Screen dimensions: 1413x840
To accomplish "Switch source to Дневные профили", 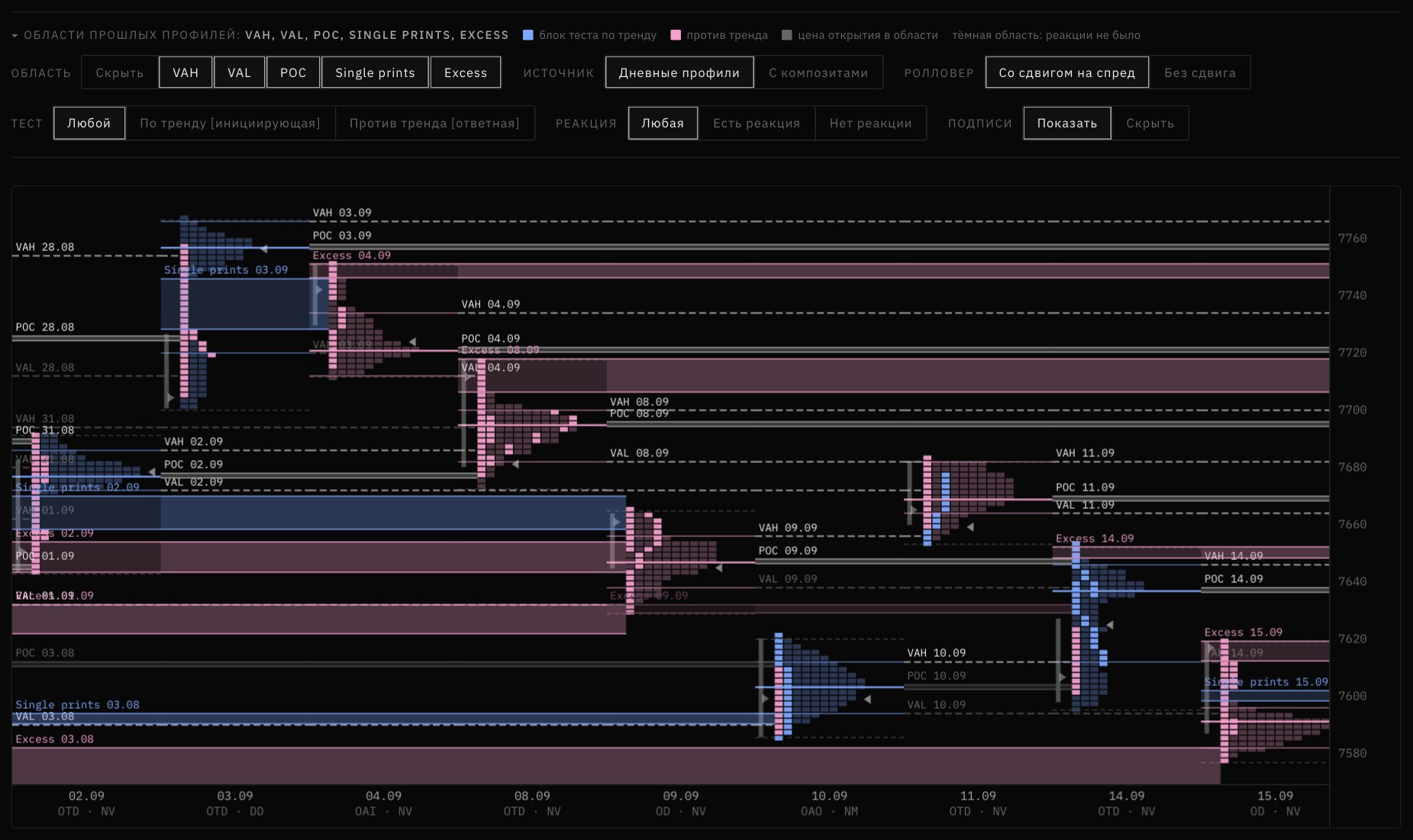I will [x=679, y=72].
